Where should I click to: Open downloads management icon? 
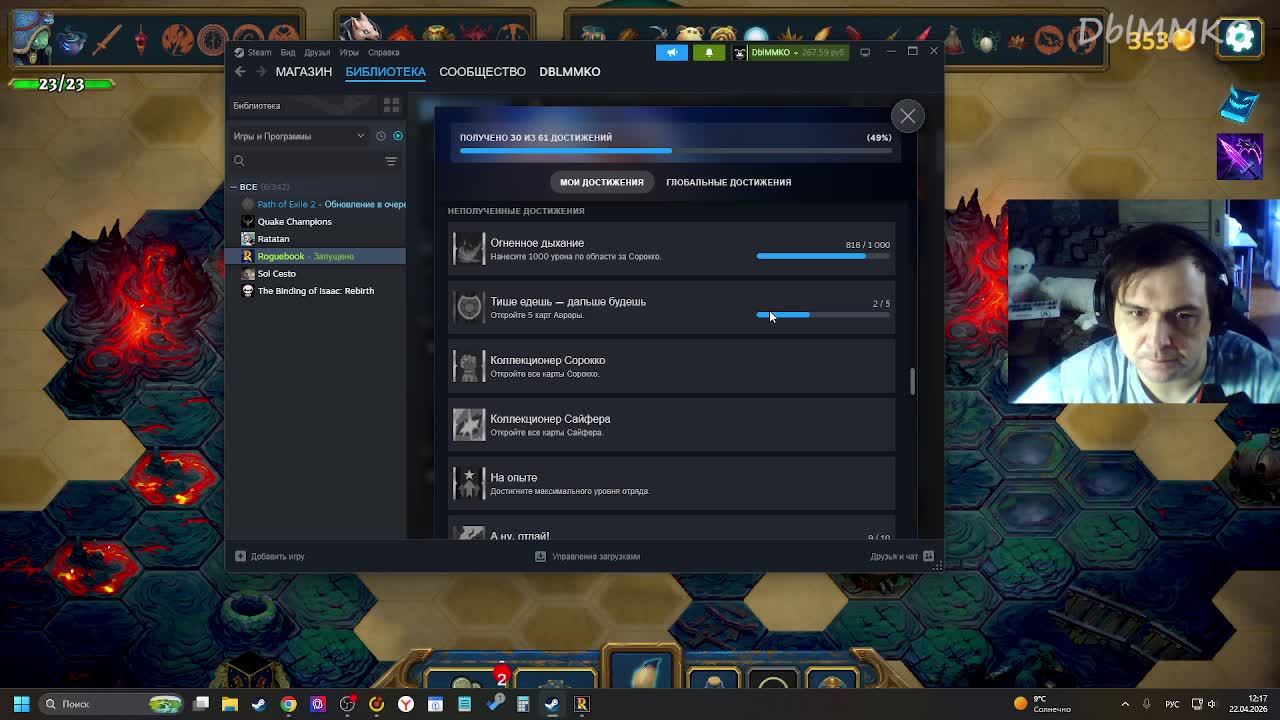click(x=541, y=556)
